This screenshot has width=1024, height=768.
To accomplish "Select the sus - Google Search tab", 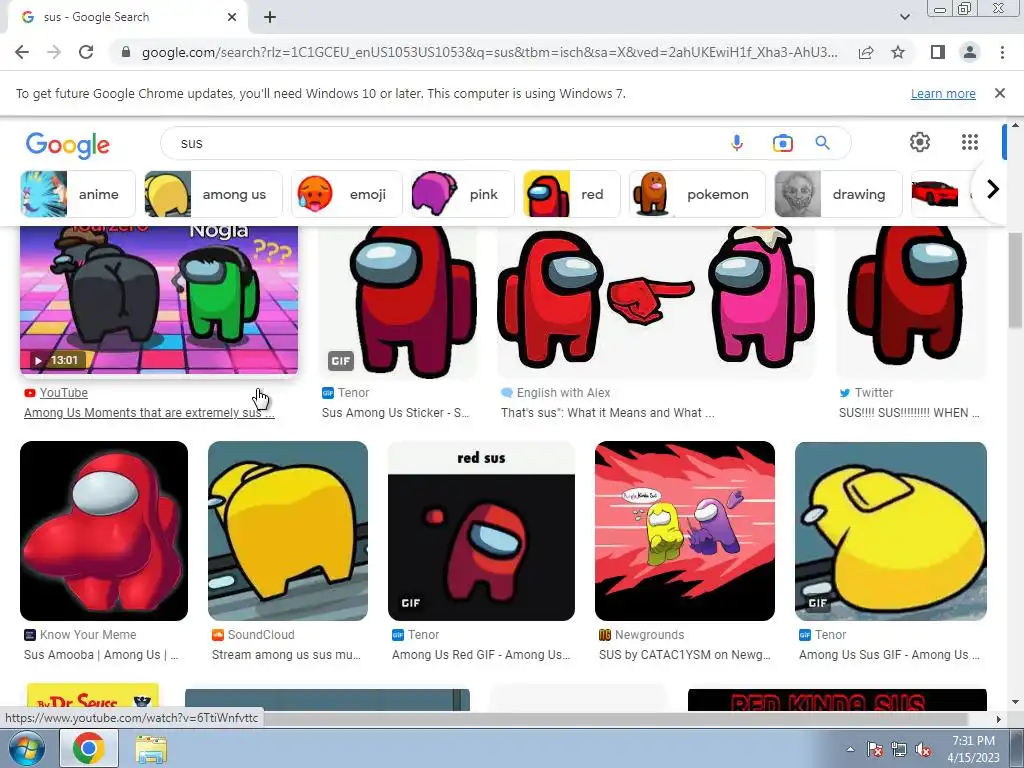I will tap(127, 17).
